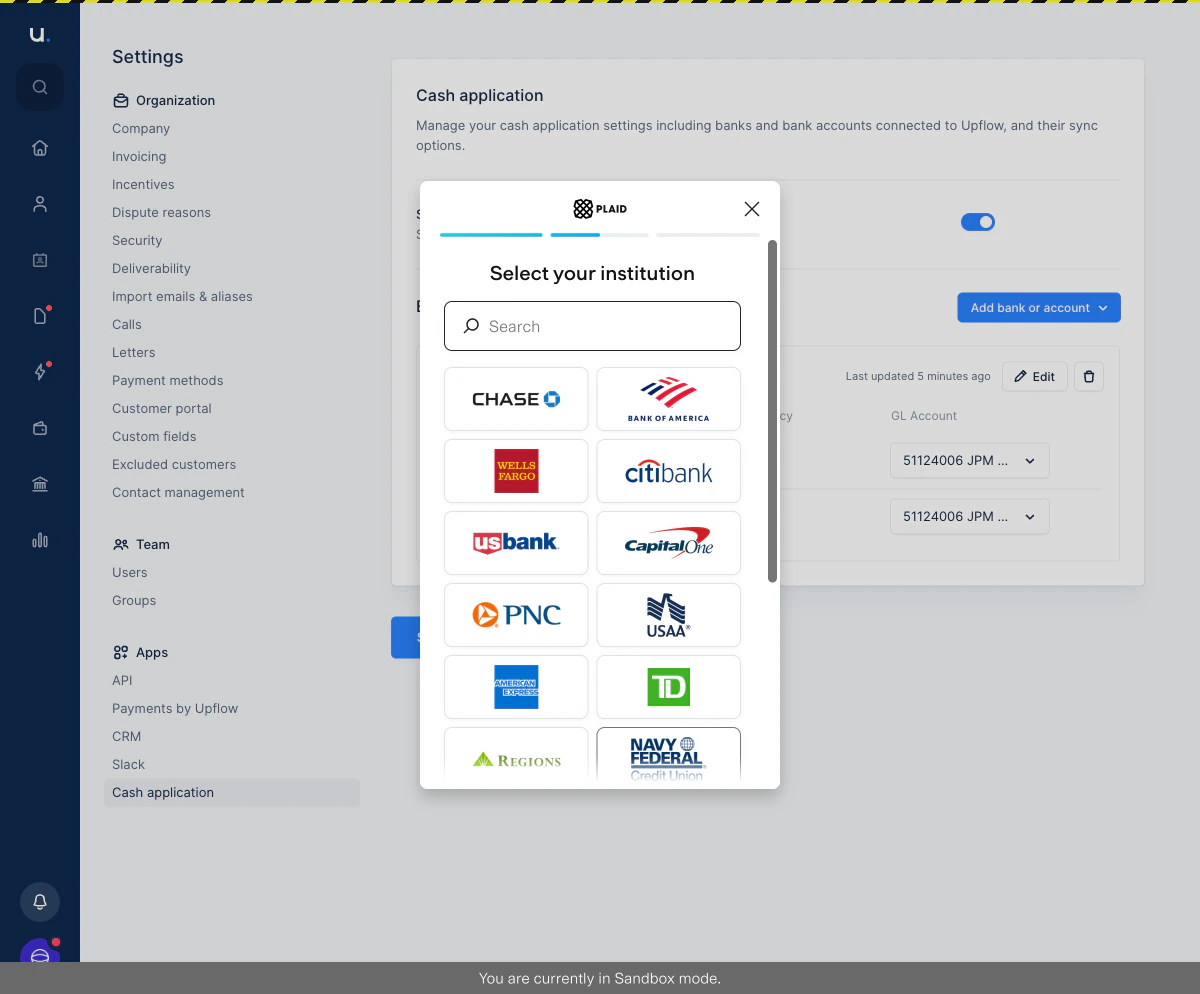Expand second GL Account 51124006 JPM dropdown
Screen dimensions: 1200x994
pyautogui.click(x=969, y=517)
